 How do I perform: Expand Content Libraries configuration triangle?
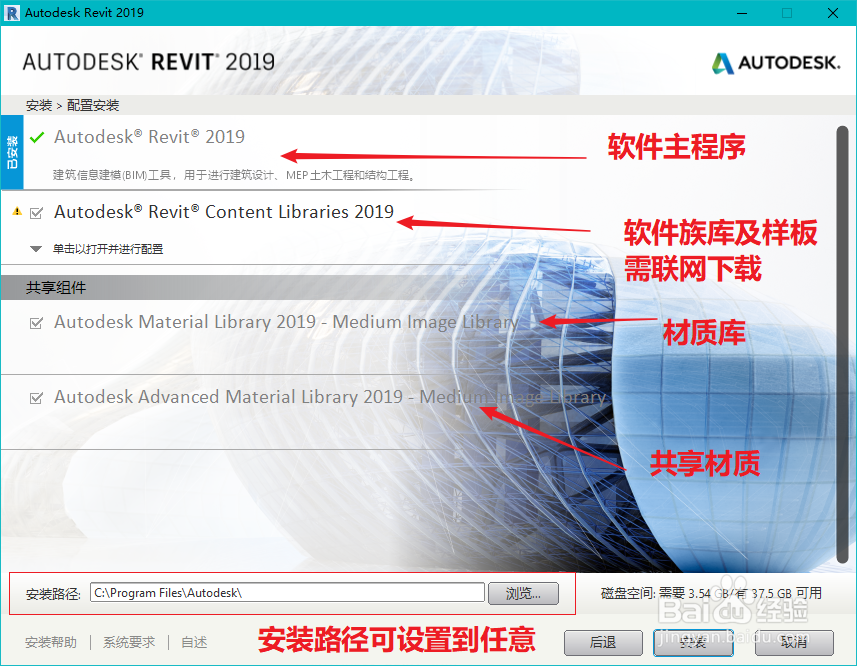(36, 249)
